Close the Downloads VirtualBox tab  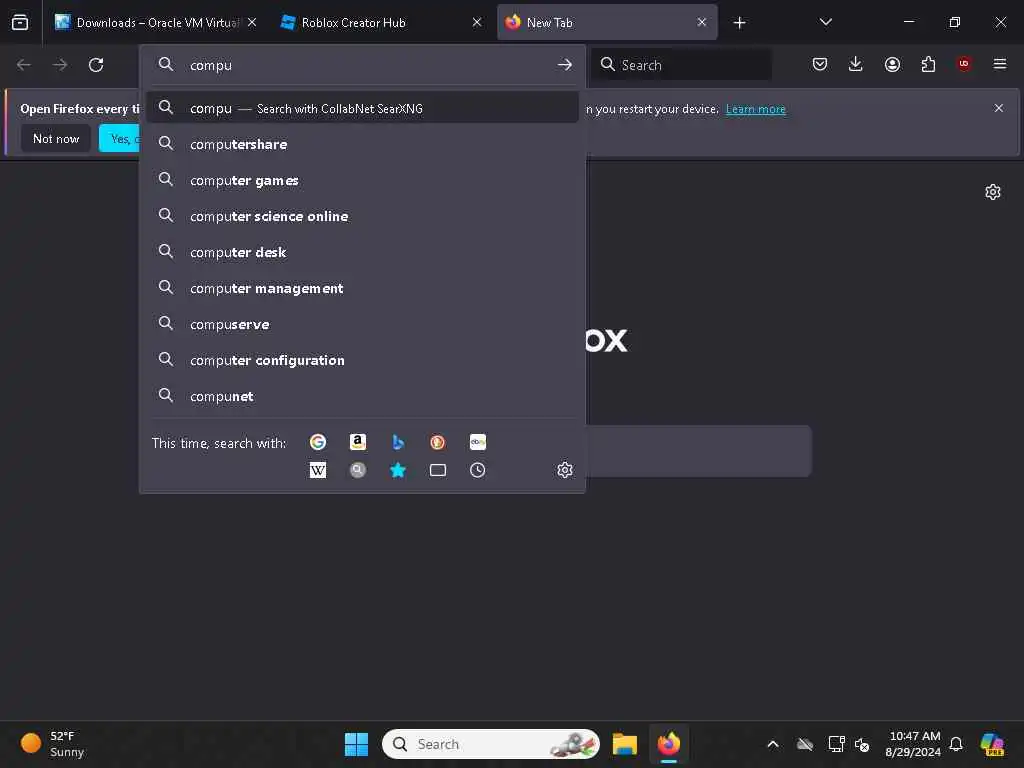[x=251, y=22]
